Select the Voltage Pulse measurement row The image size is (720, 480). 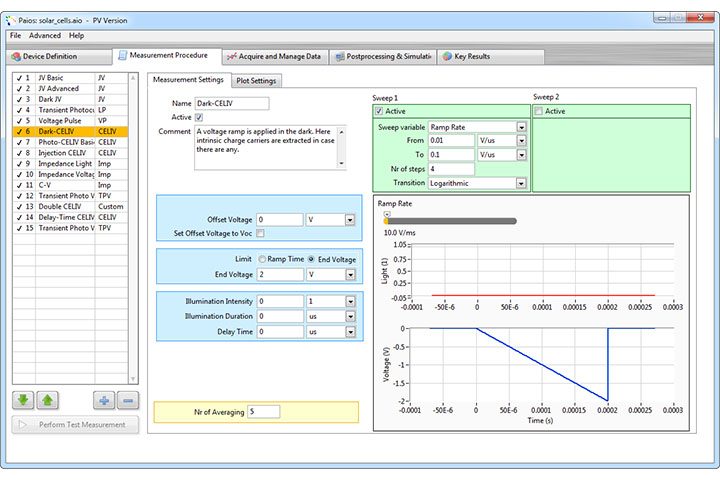click(70, 121)
